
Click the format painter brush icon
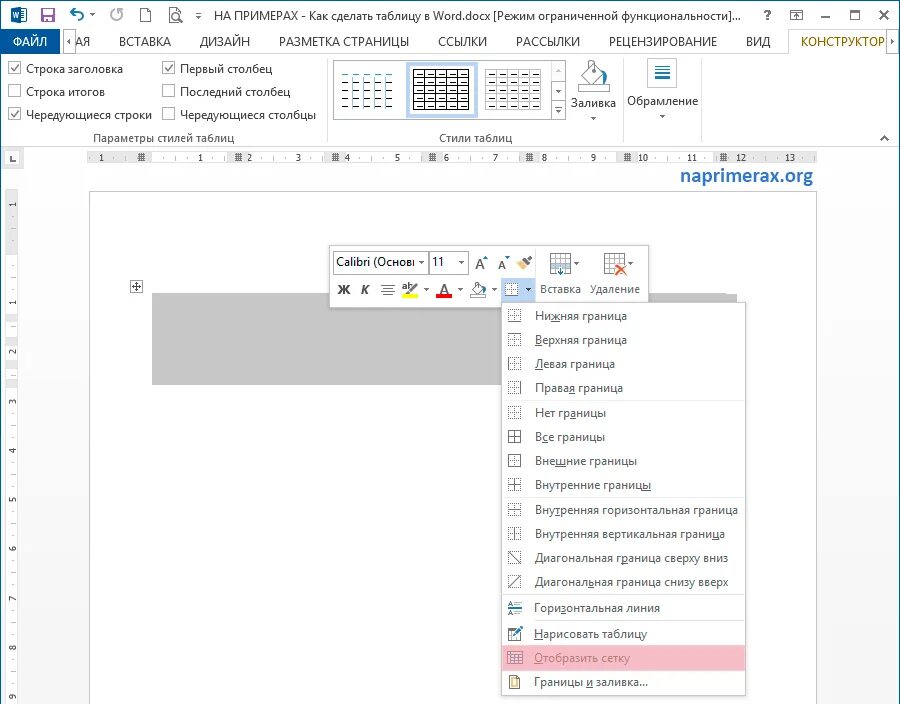(x=524, y=263)
